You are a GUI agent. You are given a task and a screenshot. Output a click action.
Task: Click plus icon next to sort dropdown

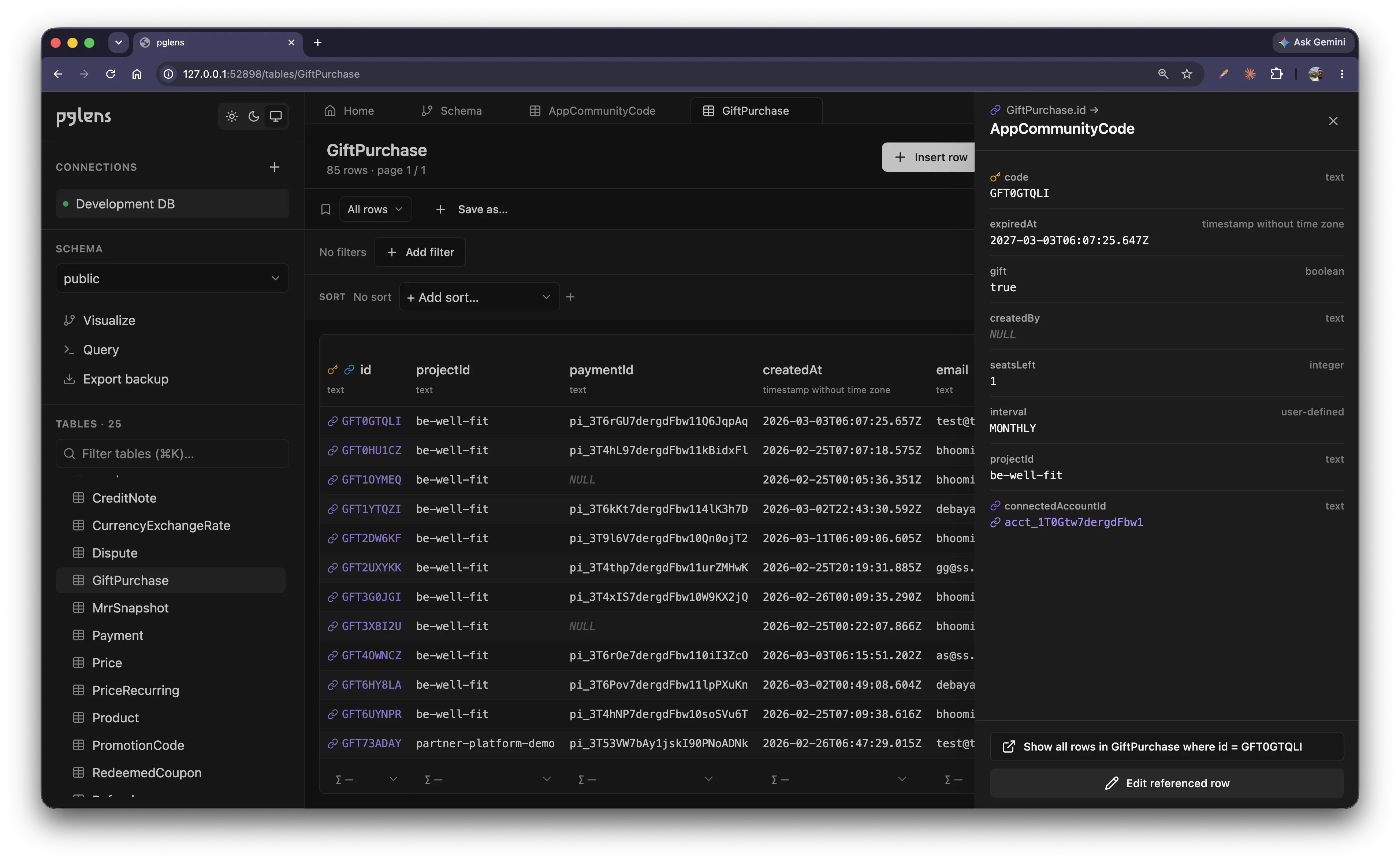pyautogui.click(x=570, y=297)
